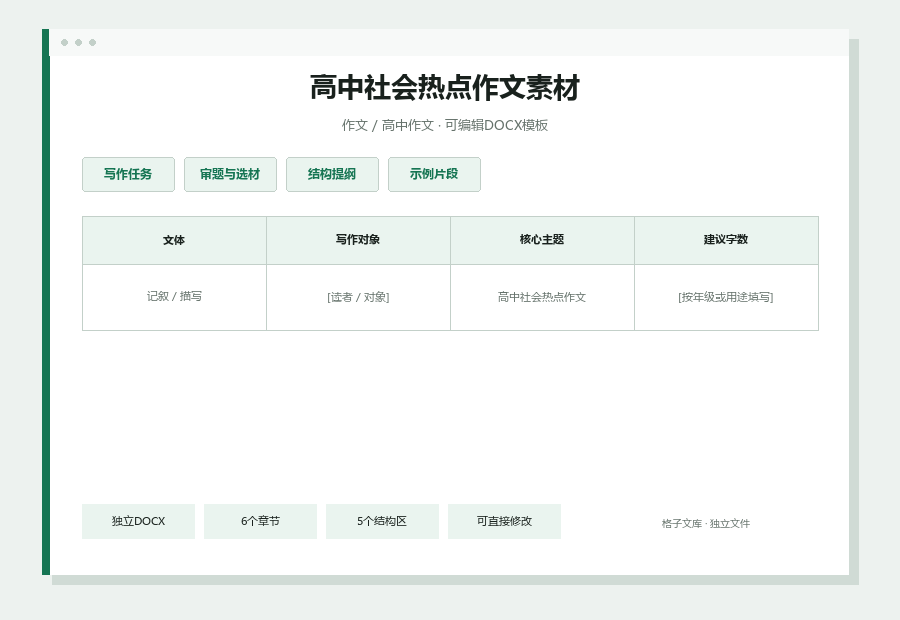Viewport: 900px width, 620px height.
Task: Select the [读者 / 对象] cell
Action: [x=358, y=297]
